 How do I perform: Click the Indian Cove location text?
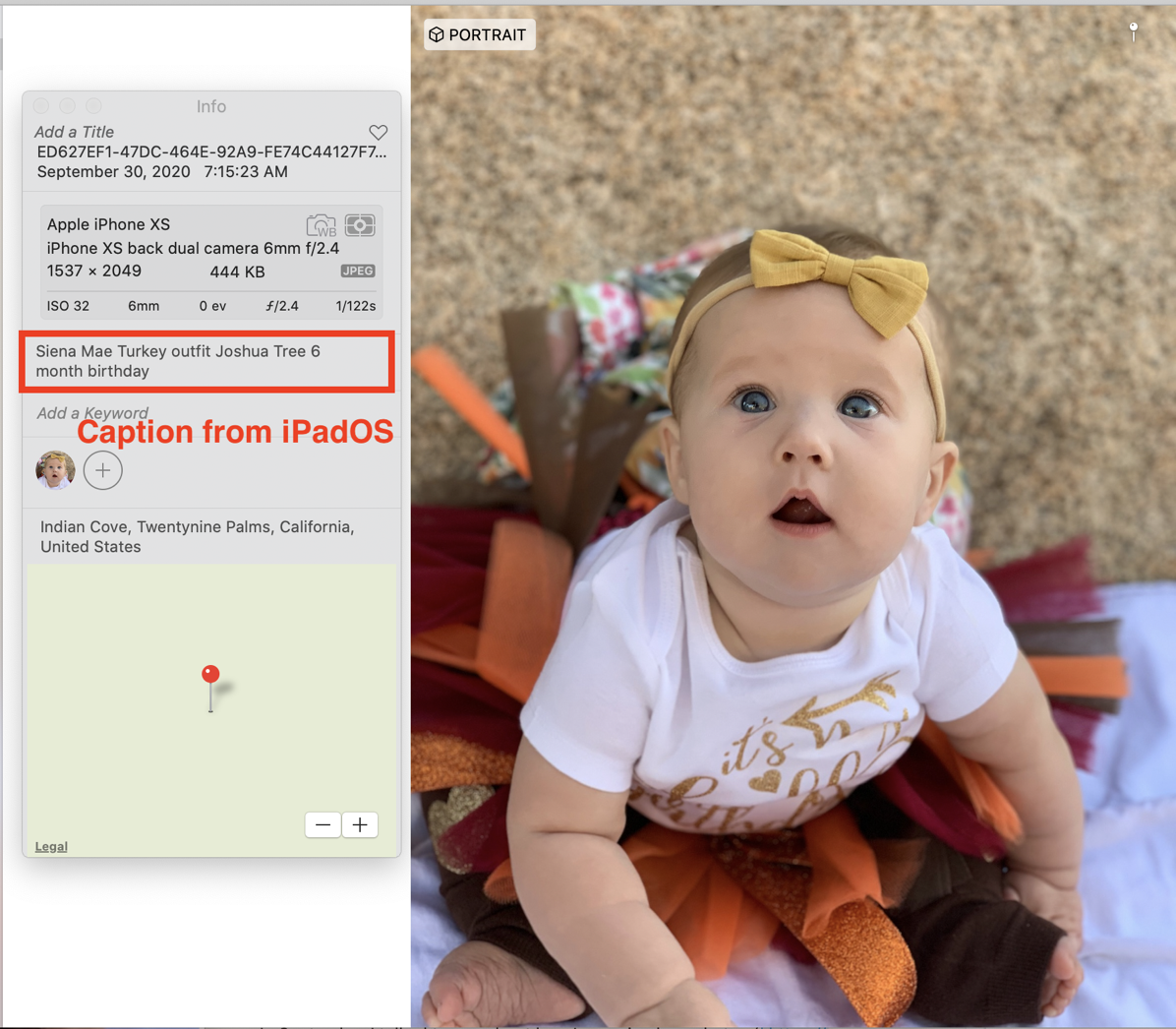tap(197, 536)
